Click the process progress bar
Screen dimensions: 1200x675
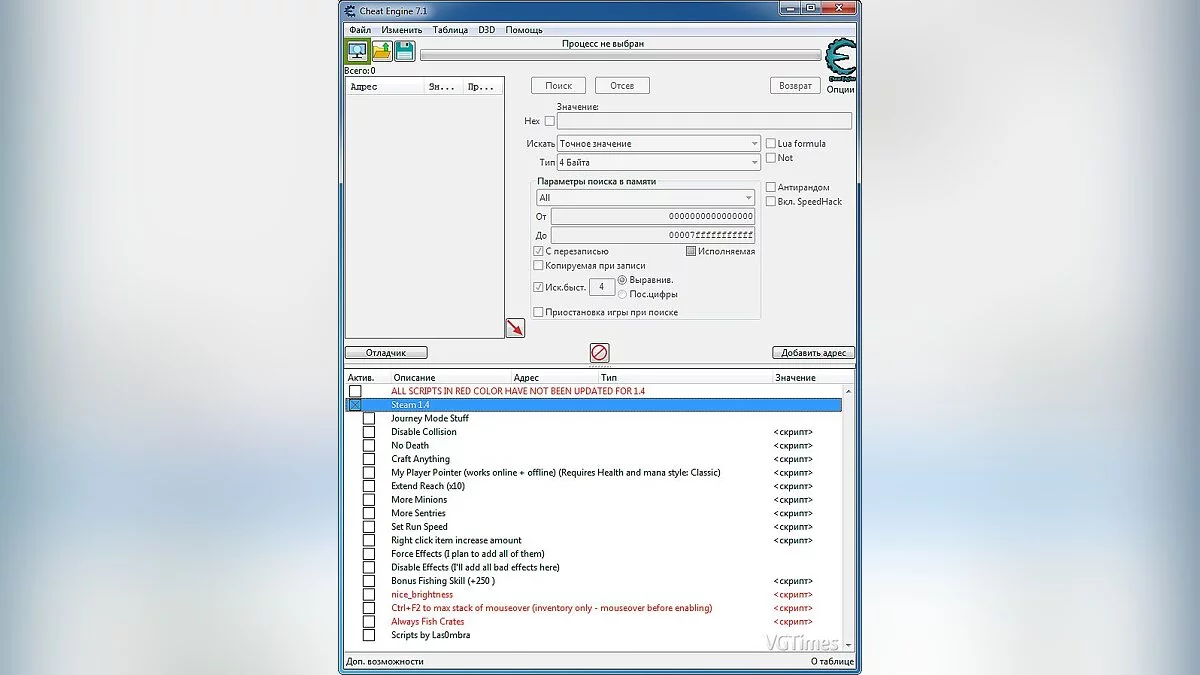click(619, 56)
